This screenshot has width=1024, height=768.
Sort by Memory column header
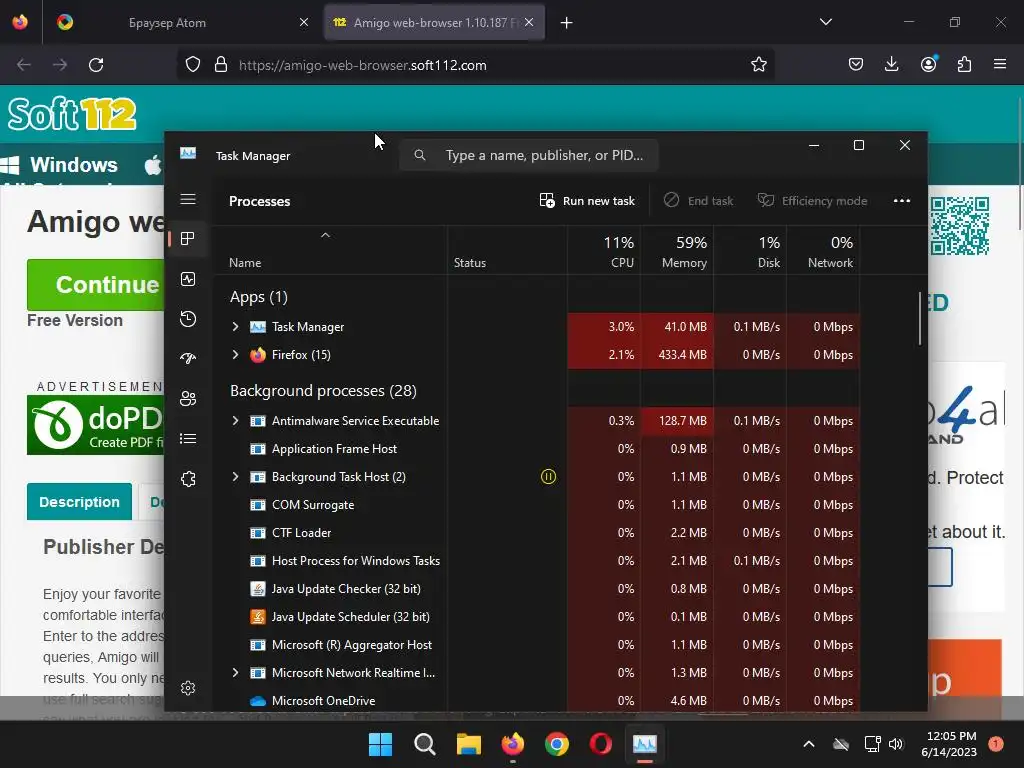pyautogui.click(x=677, y=252)
